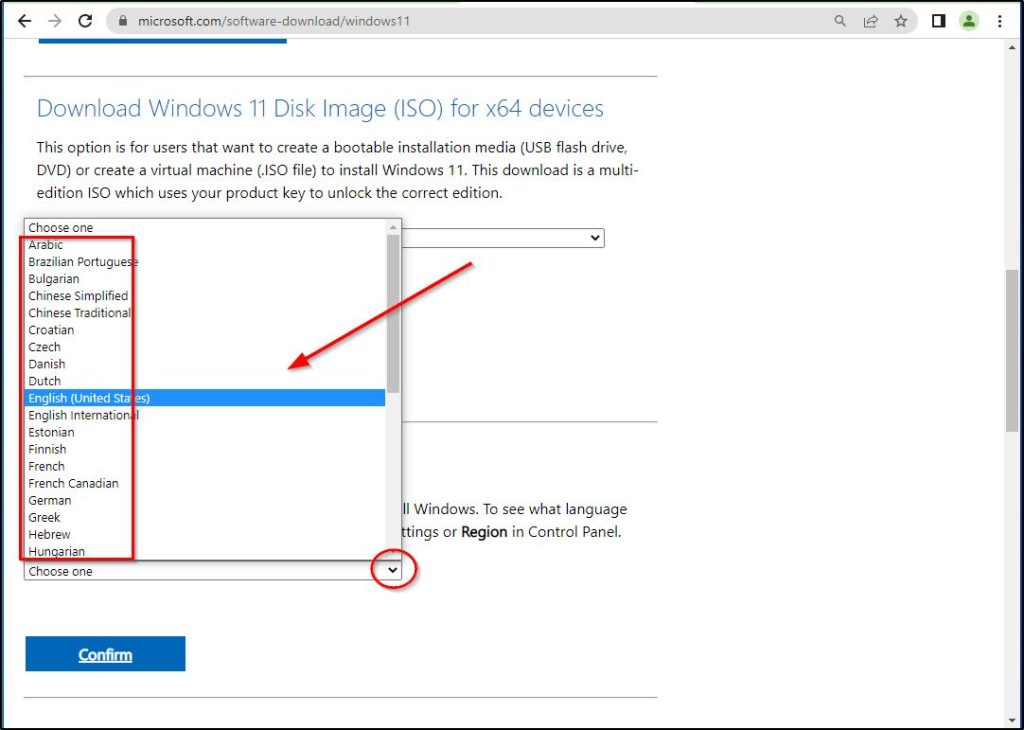Screen dimensions: 1024x730
Task: Select German from the list
Action: pyautogui.click(x=204, y=500)
